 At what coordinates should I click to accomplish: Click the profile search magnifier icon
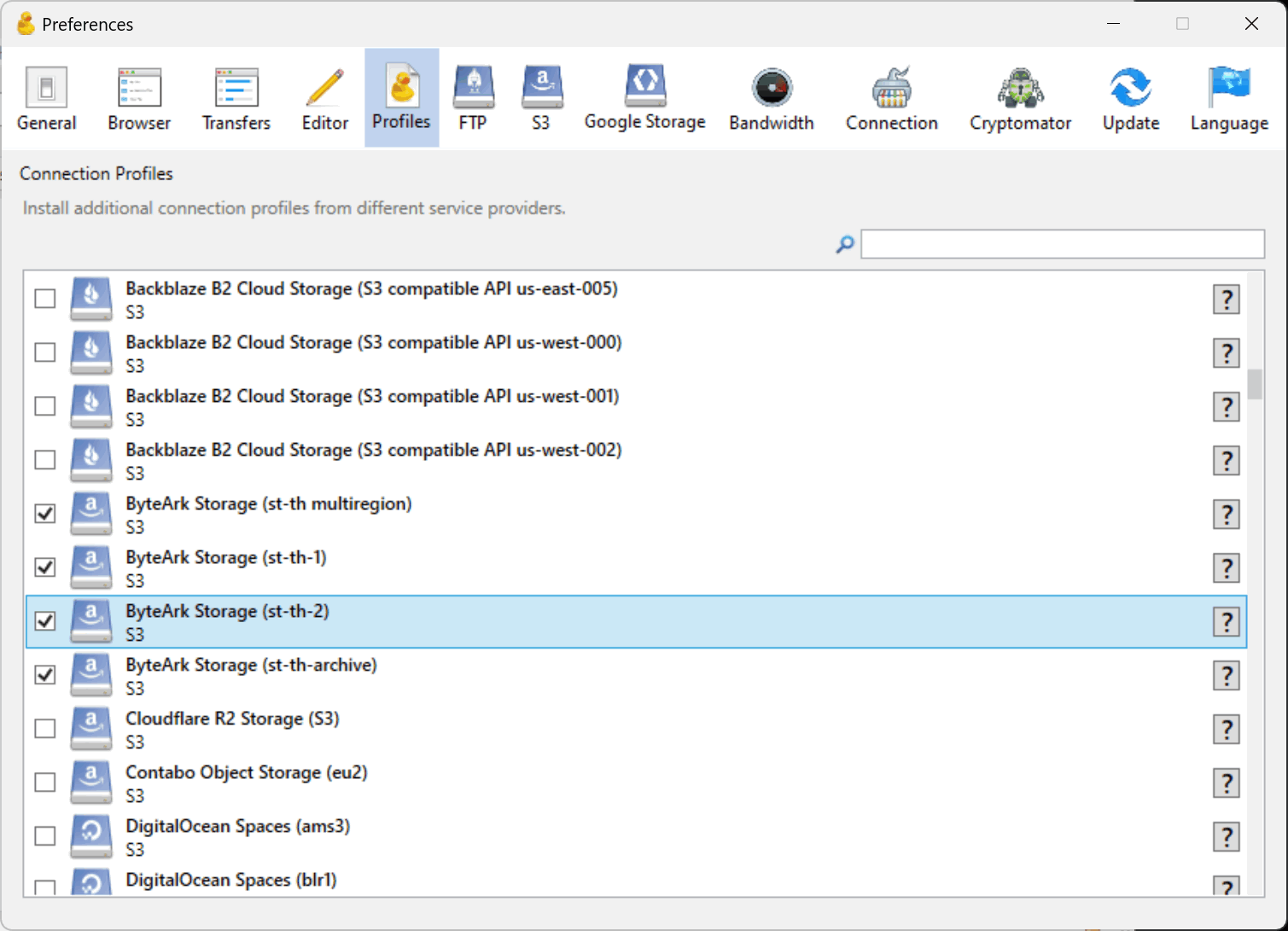pyautogui.click(x=845, y=245)
